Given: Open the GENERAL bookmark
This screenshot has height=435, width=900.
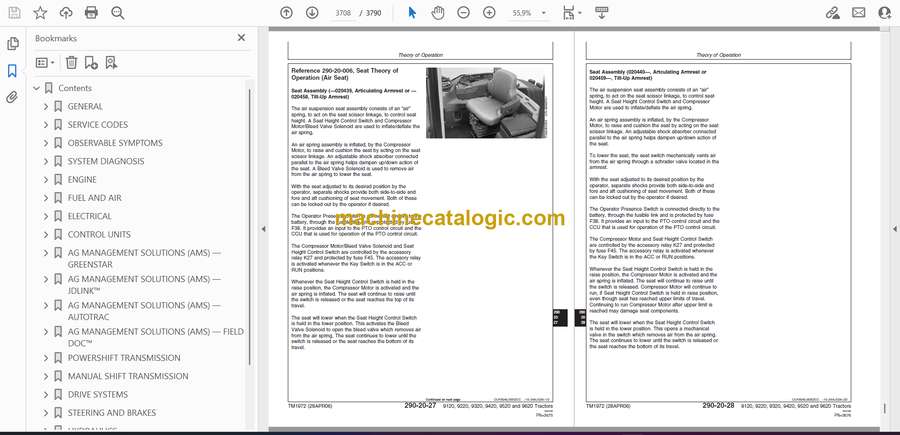Looking at the screenshot, I should coord(85,106).
